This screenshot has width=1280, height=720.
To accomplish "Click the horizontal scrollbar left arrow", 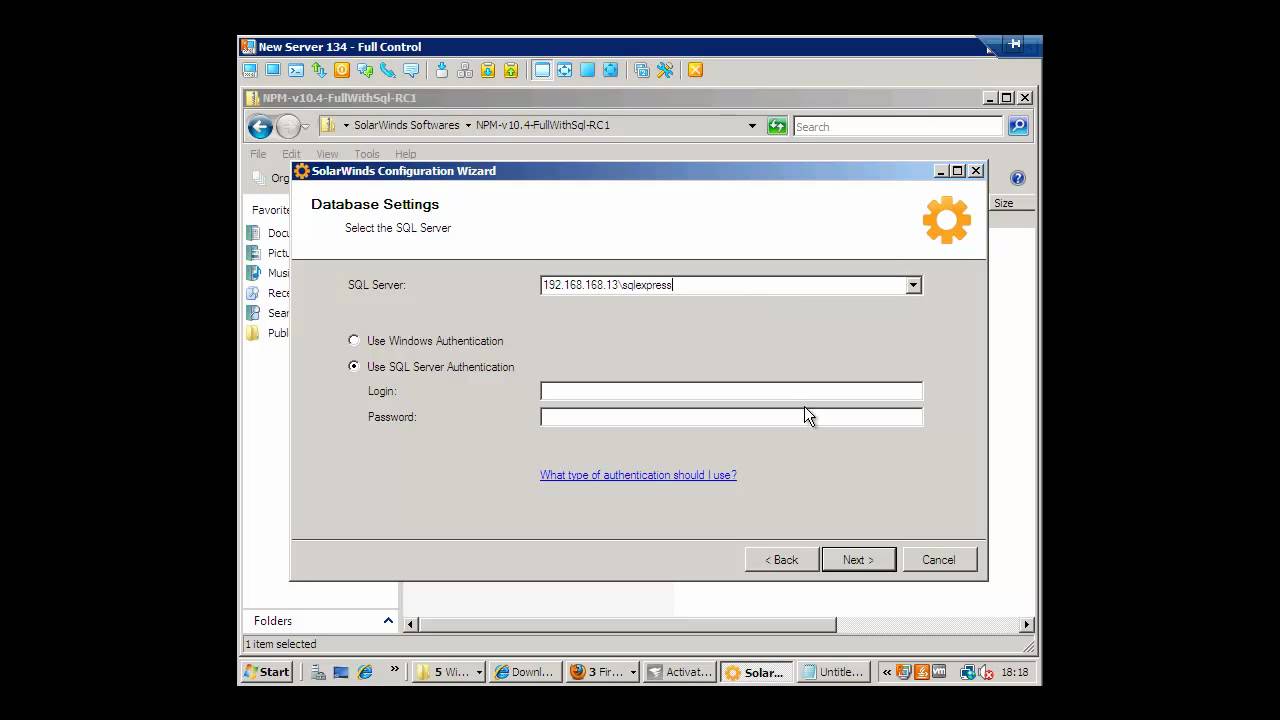I will tap(410, 625).
